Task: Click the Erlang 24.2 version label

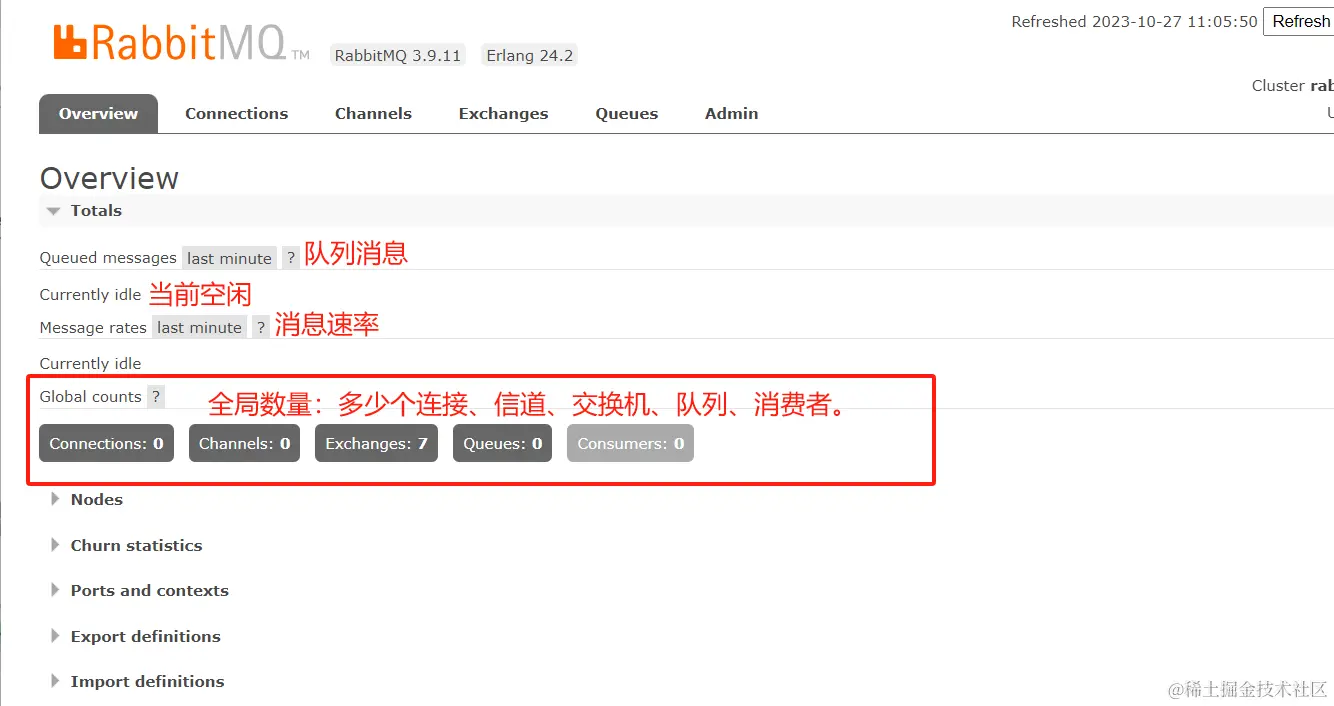Action: [530, 55]
